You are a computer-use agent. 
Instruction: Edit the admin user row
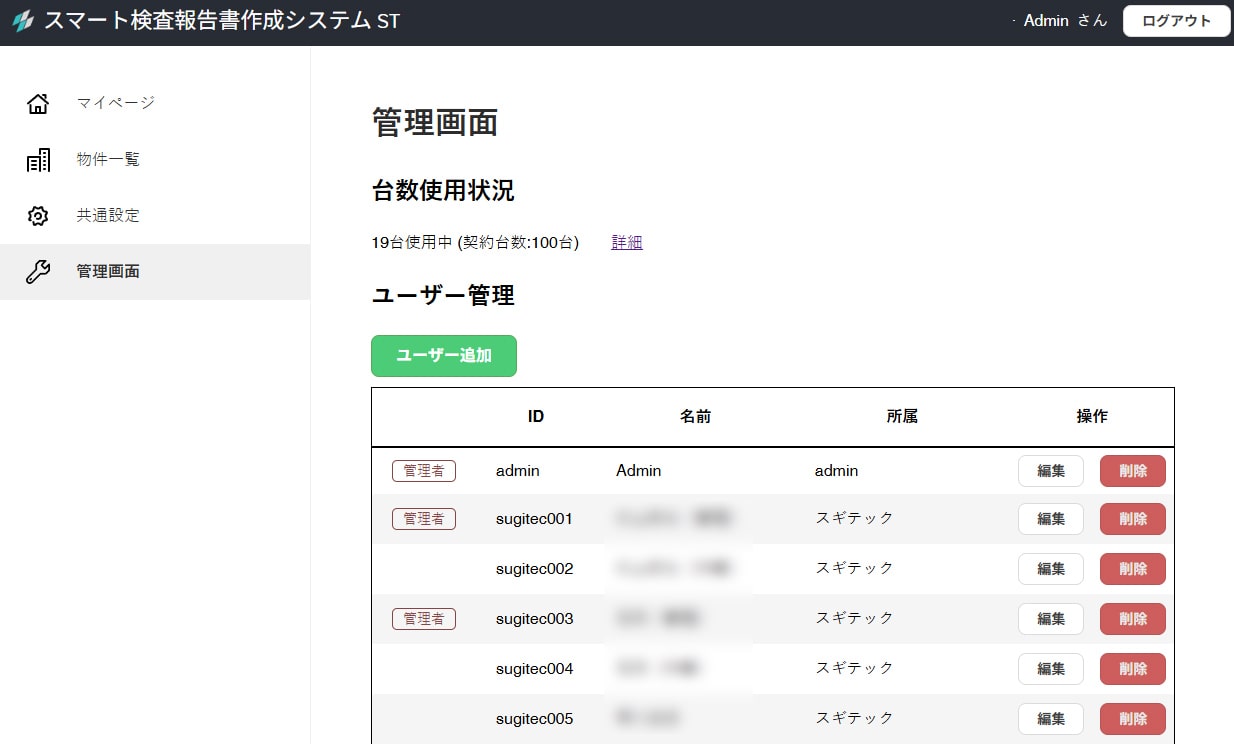tap(1050, 471)
